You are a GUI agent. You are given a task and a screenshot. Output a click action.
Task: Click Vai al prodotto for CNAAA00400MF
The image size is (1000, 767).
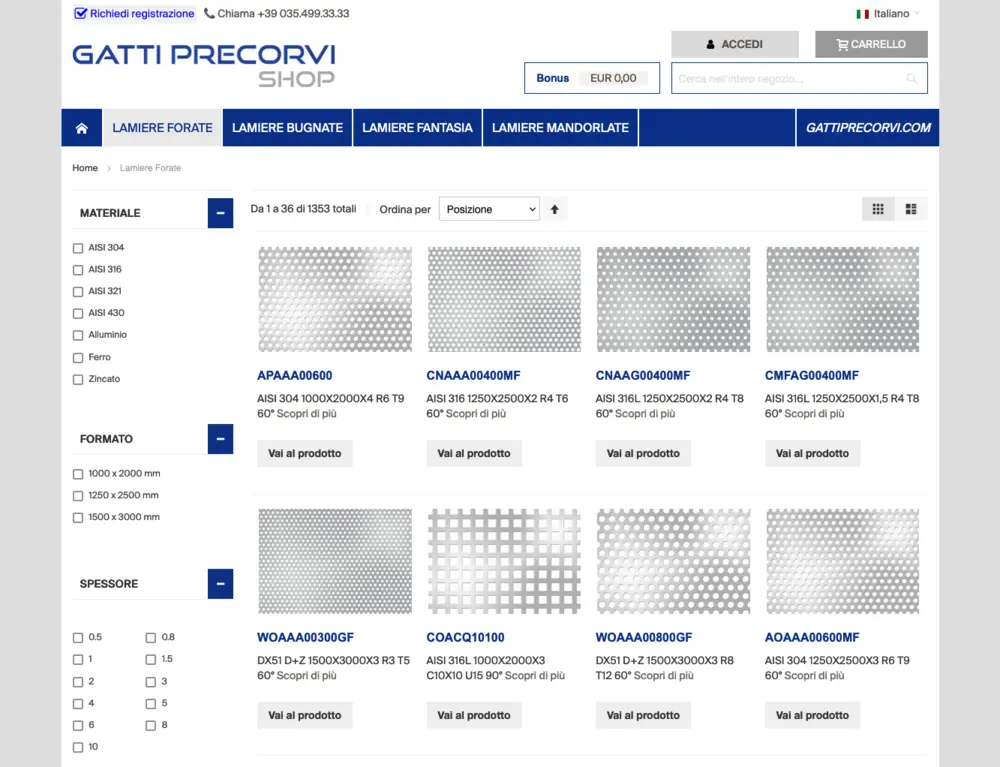[474, 453]
